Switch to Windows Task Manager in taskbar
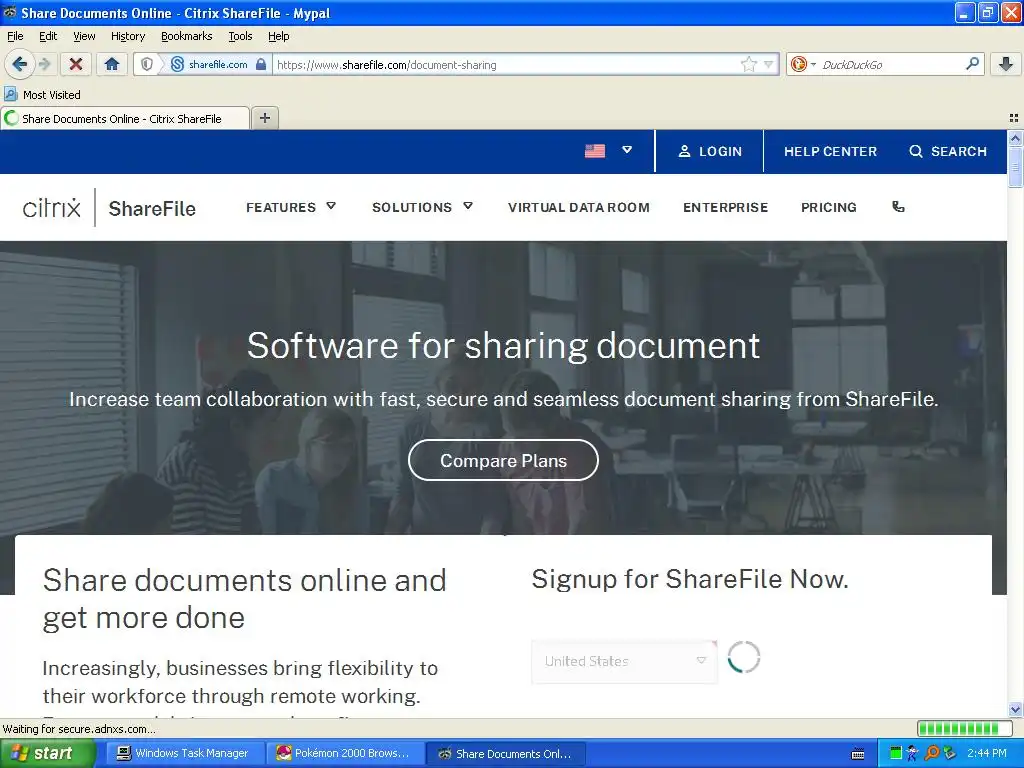The height and width of the screenshot is (768, 1024). (184, 754)
